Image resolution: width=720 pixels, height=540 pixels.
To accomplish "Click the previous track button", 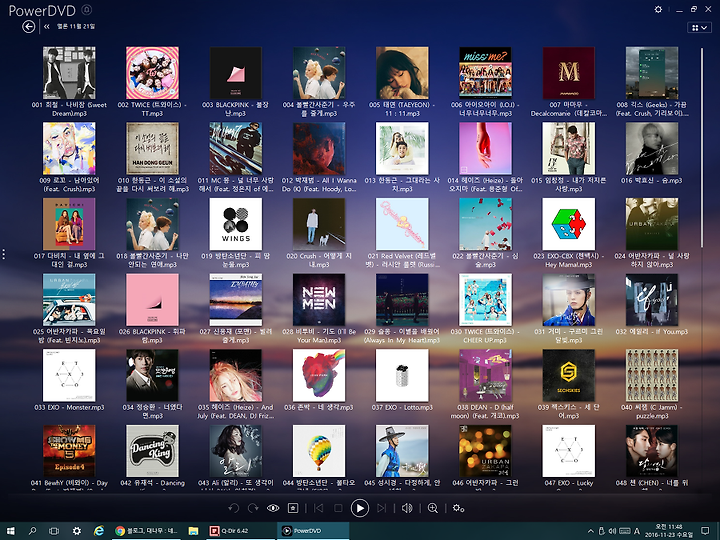I will point(318,508).
